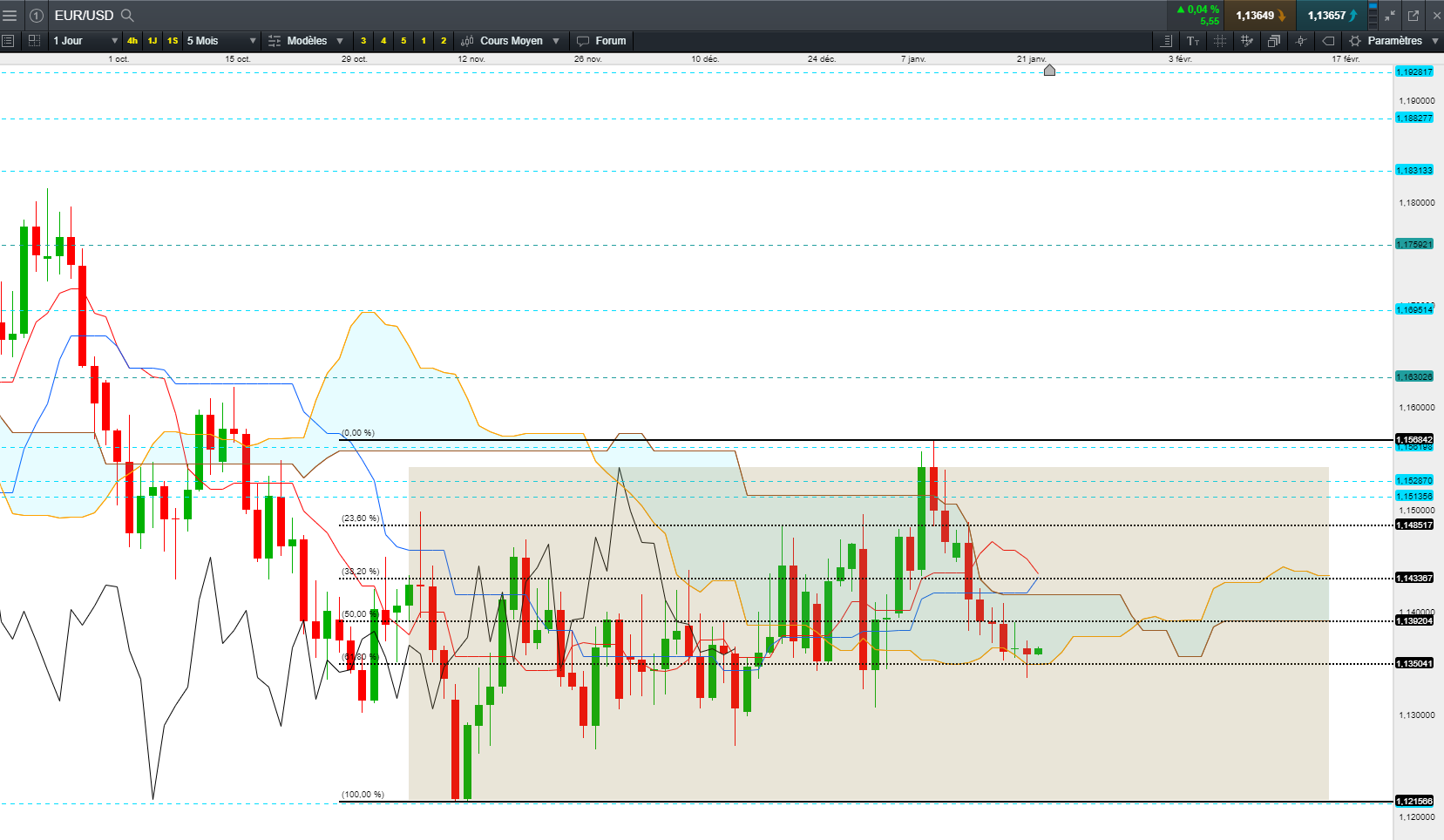Click the timeline position marker near 21 janv.
Screen dimensions: 1444x840
1049,70
